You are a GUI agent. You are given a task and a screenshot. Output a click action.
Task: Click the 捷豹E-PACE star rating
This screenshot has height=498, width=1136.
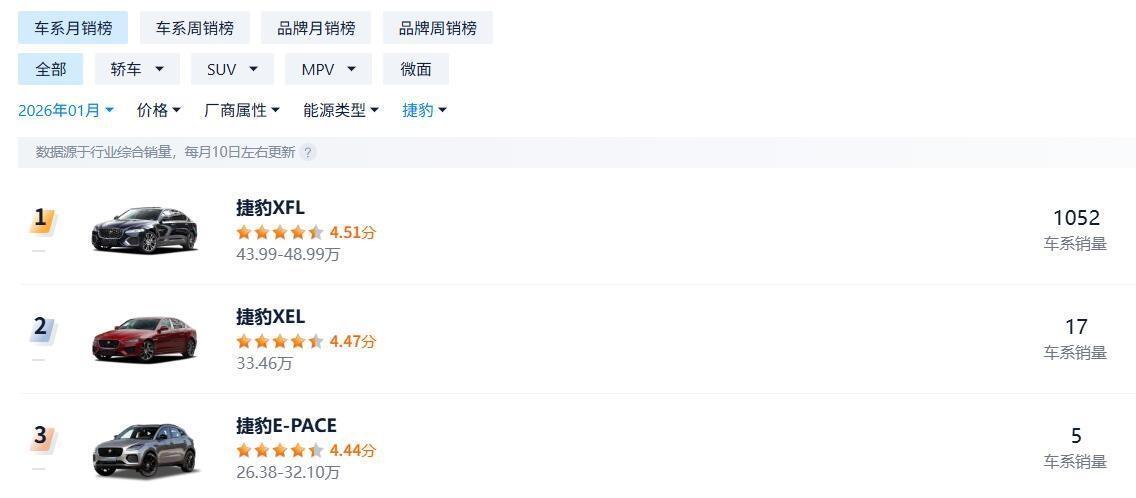(280, 450)
